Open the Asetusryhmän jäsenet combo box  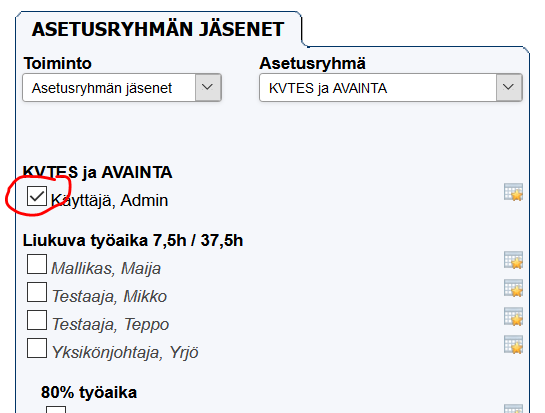click(122, 87)
